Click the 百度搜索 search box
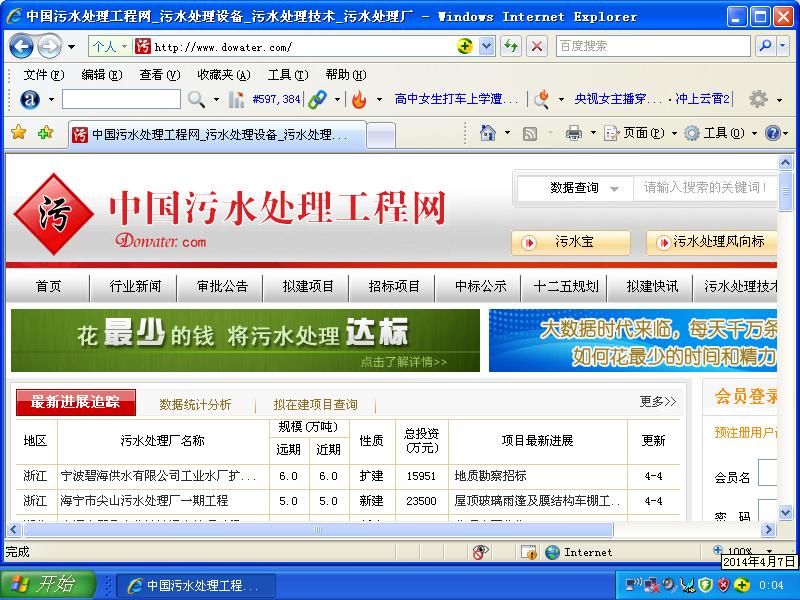800x600 pixels. (653, 46)
